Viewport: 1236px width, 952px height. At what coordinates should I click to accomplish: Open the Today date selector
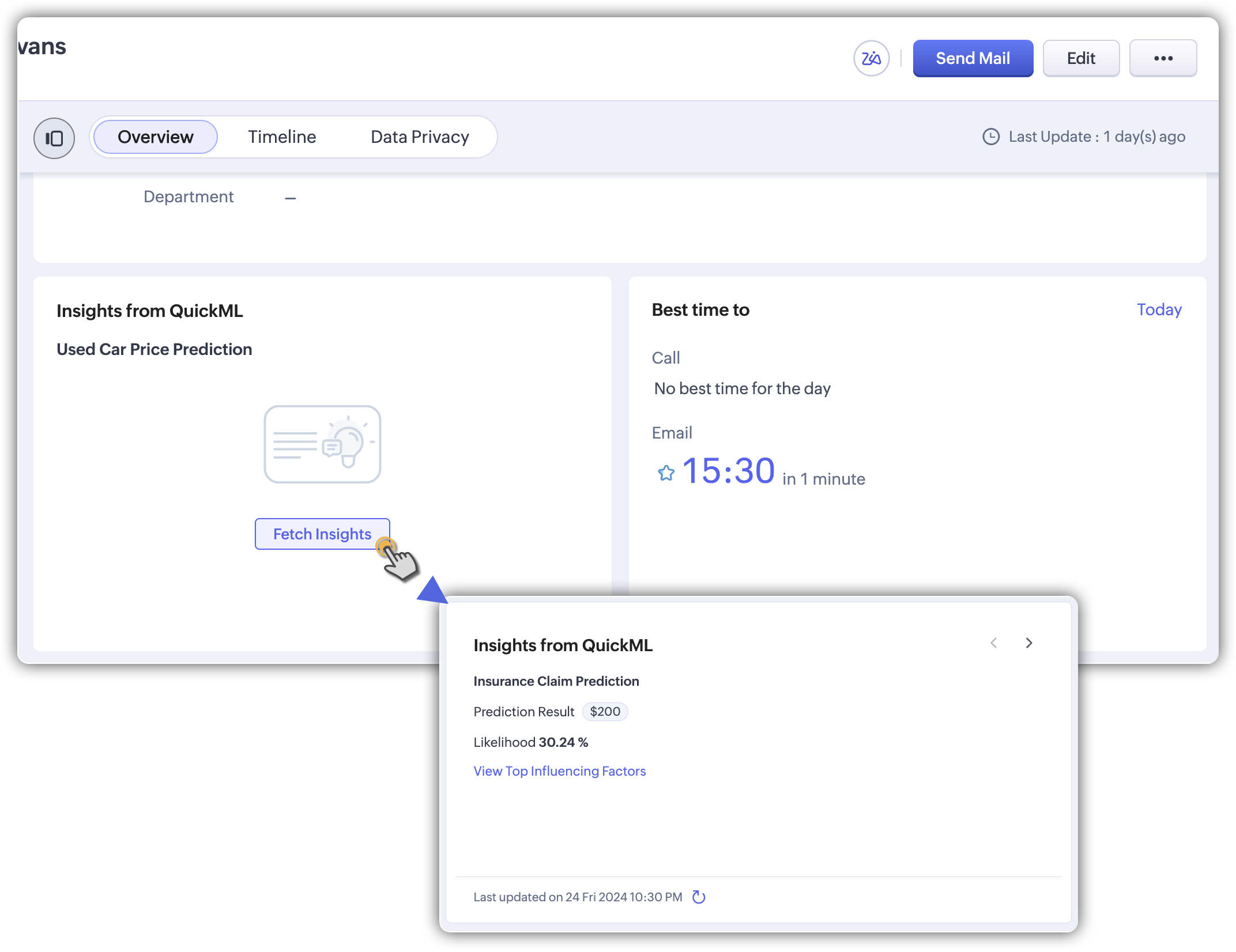point(1159,309)
